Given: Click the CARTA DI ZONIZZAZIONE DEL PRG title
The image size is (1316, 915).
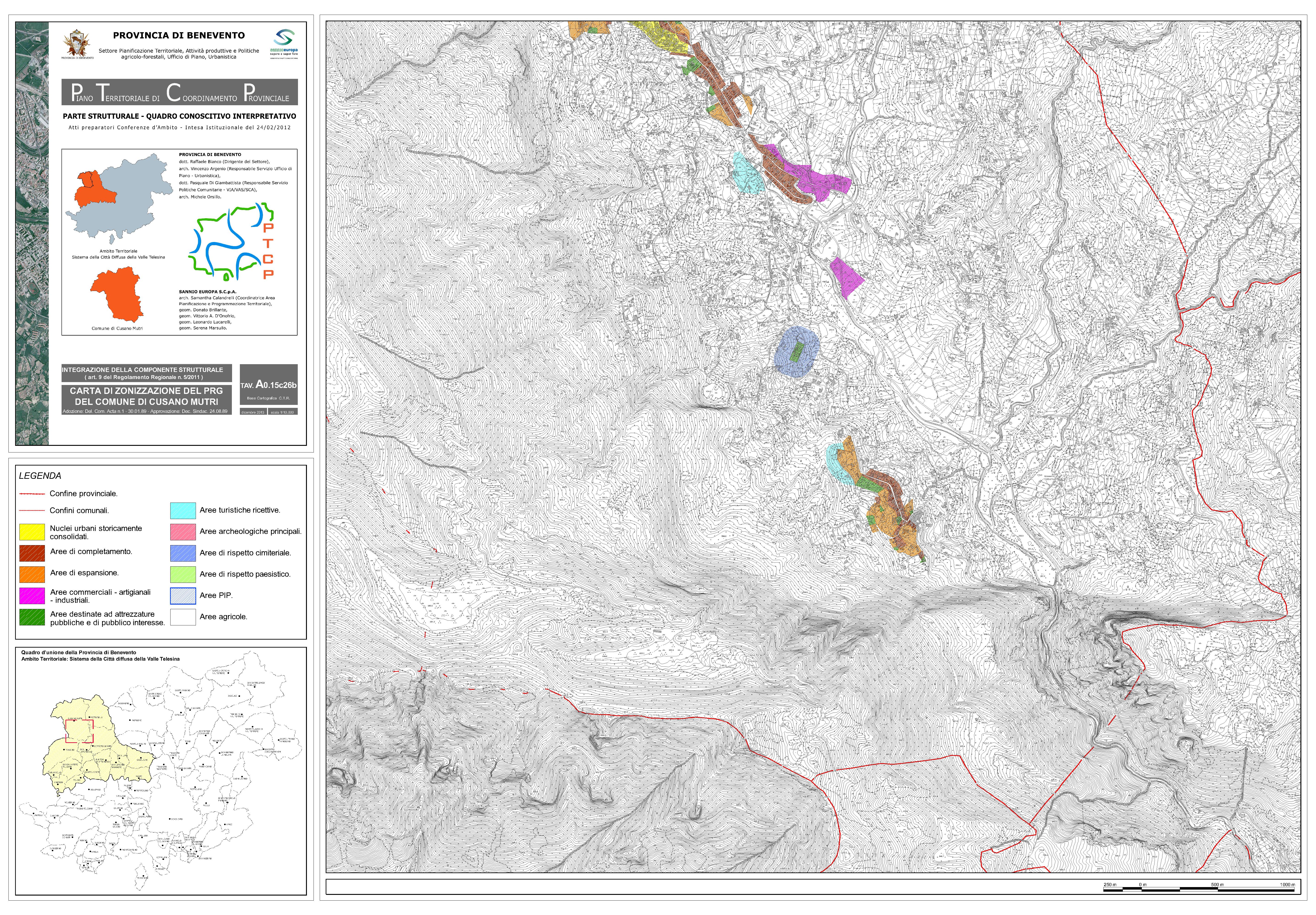Looking at the screenshot, I should tap(147, 396).
